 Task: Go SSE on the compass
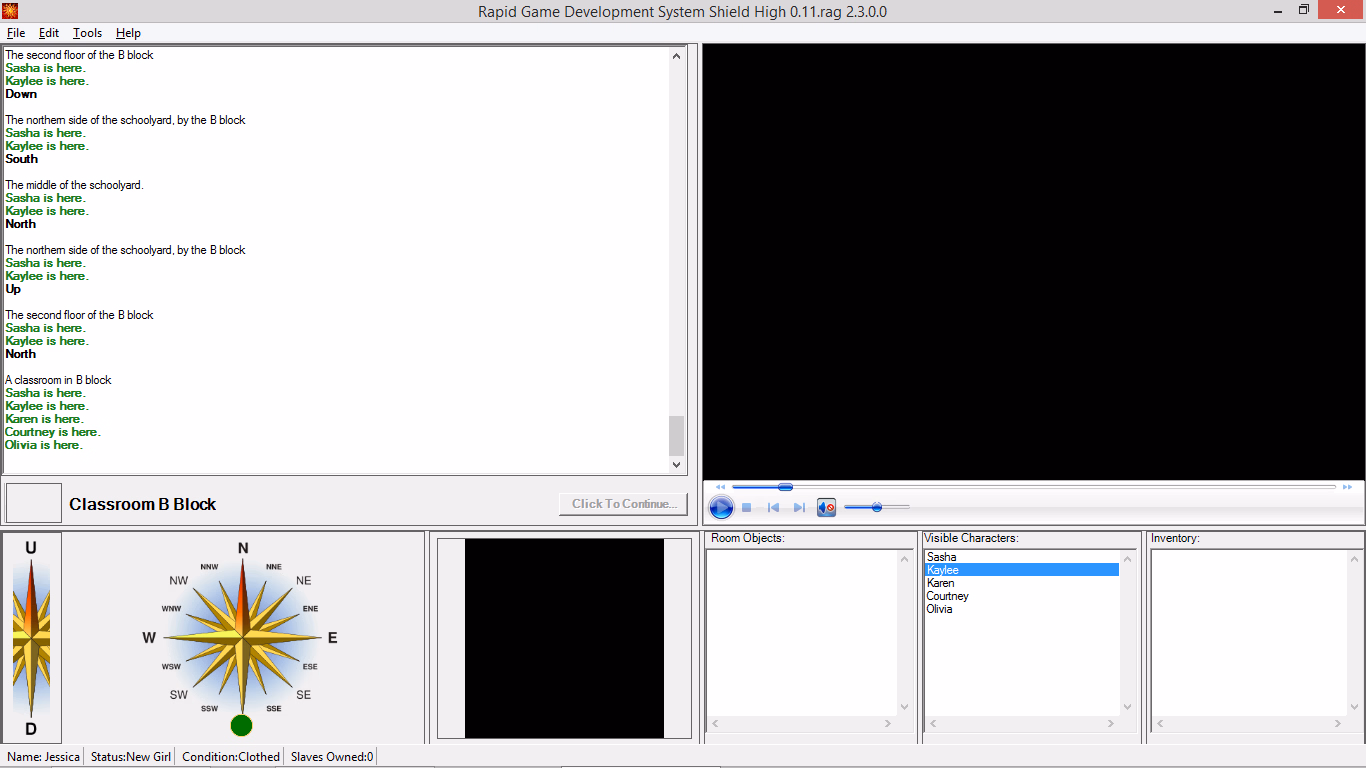point(274,708)
